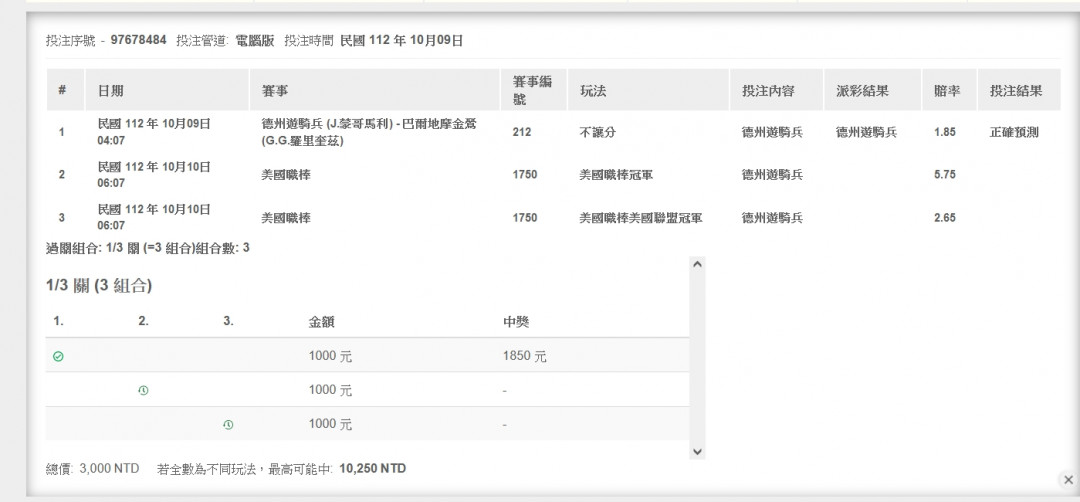Click the total price 3,000 NTD

[110, 468]
